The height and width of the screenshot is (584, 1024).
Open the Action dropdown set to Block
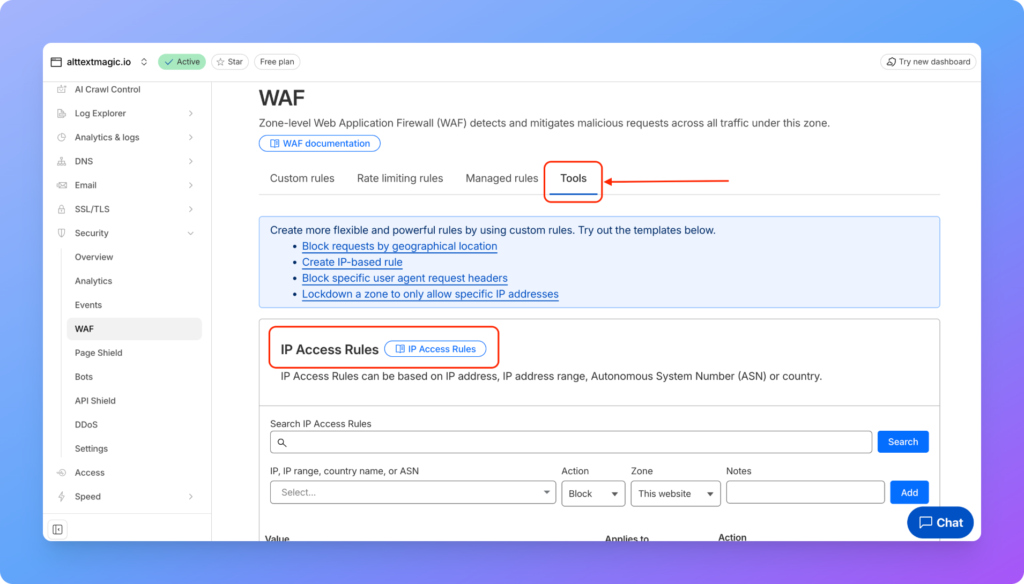point(593,493)
